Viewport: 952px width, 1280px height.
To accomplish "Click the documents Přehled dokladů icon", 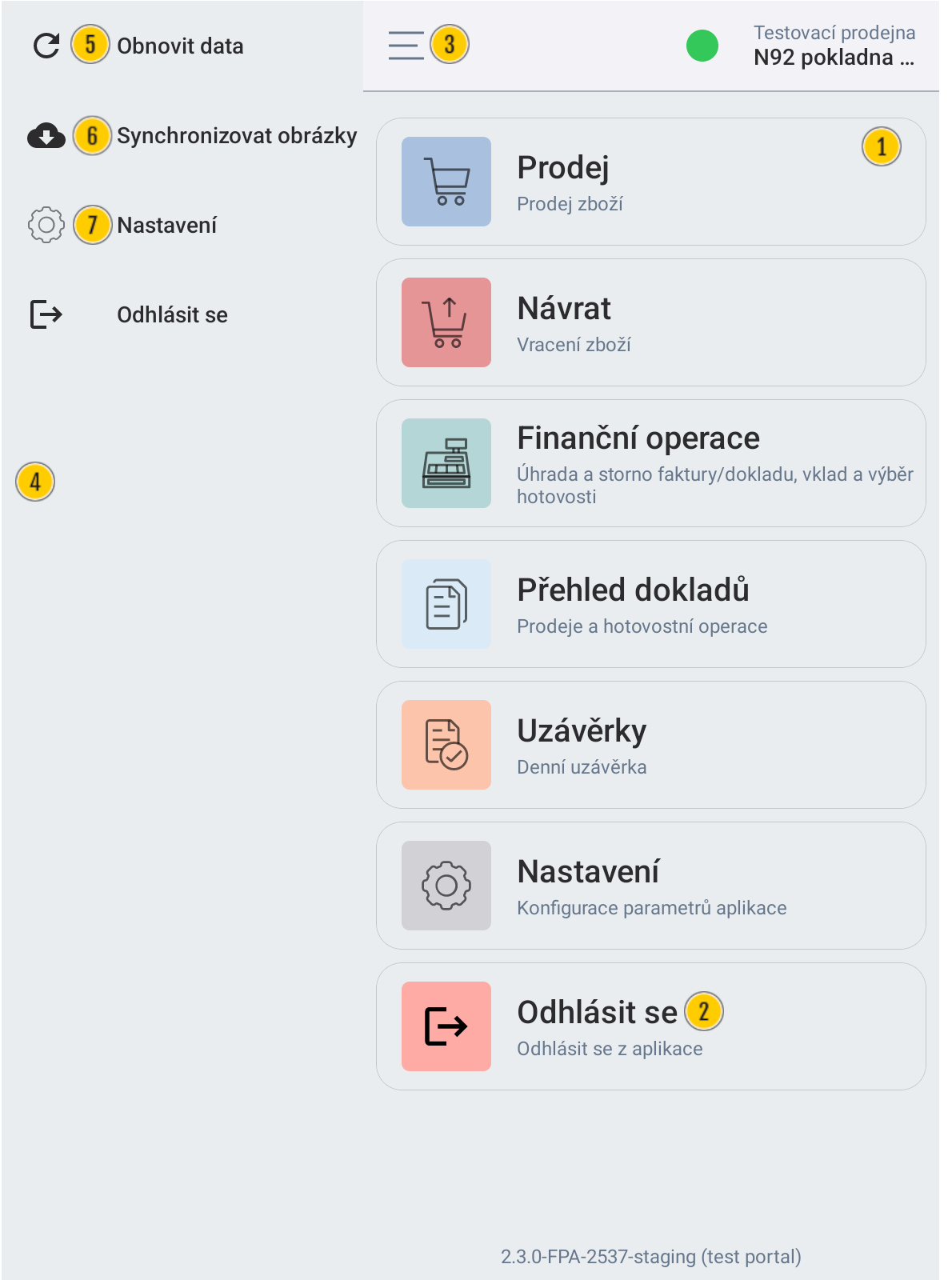I will tap(446, 604).
